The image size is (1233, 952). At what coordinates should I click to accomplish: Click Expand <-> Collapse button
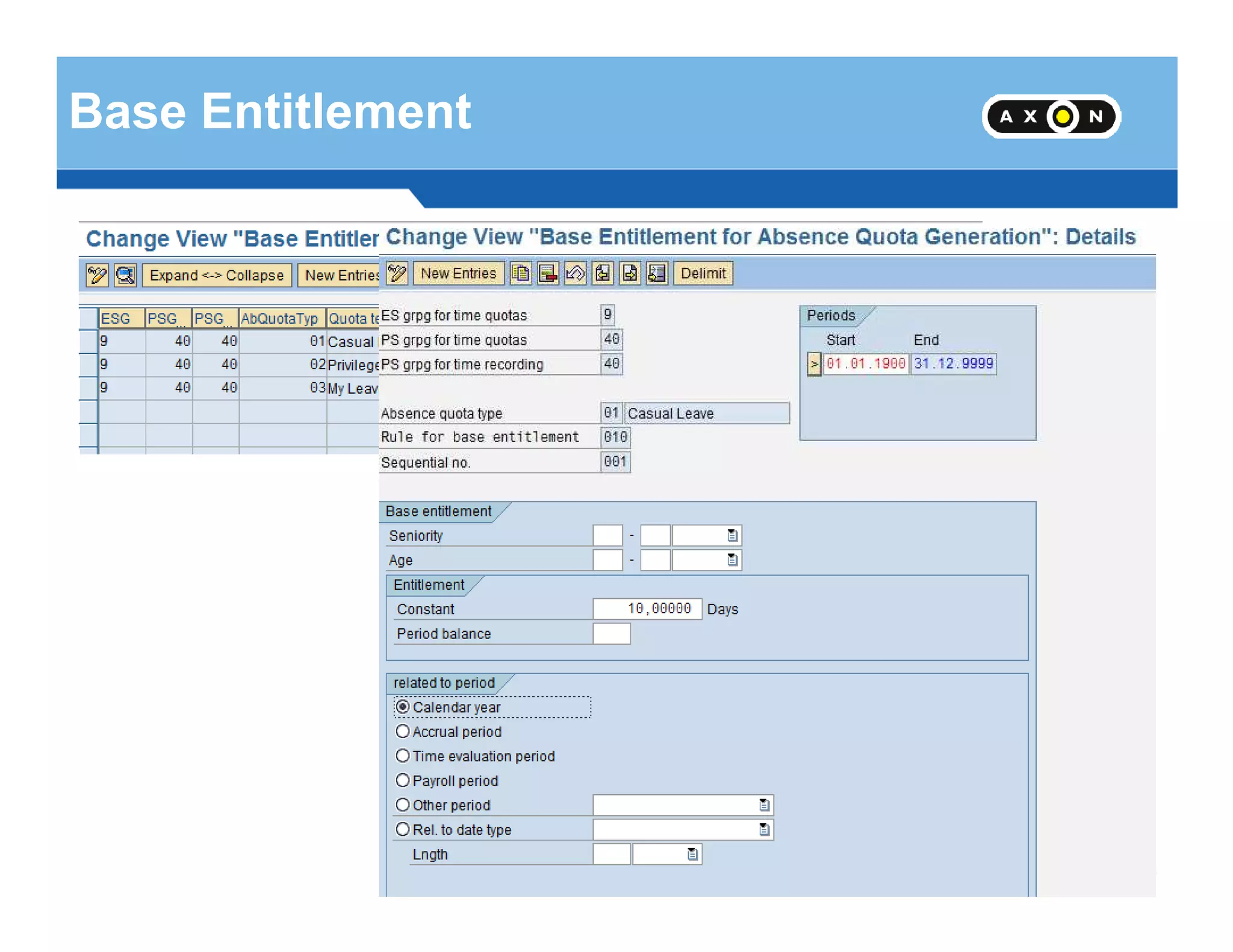tap(217, 275)
